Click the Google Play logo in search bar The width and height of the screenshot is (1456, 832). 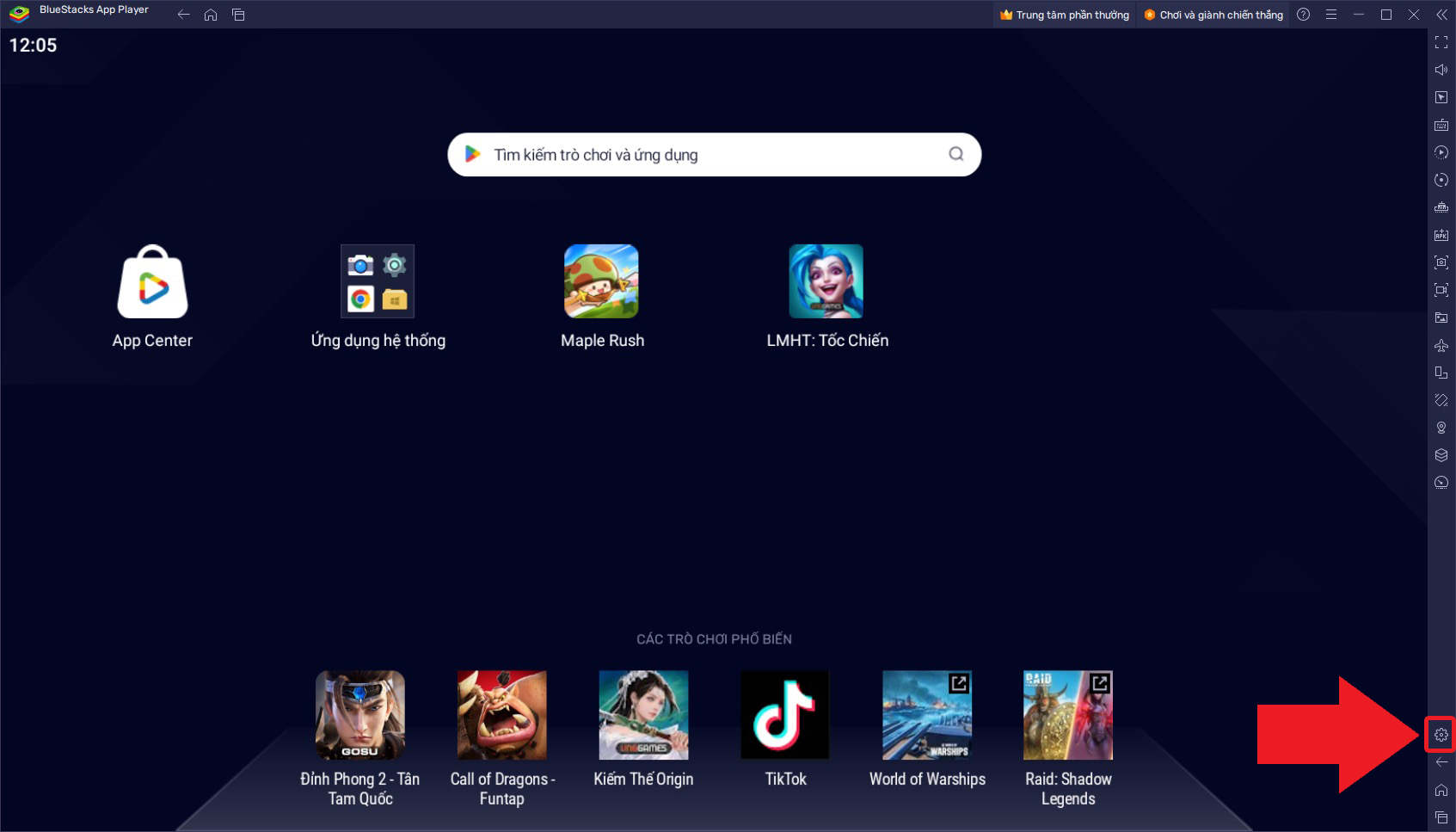(472, 154)
